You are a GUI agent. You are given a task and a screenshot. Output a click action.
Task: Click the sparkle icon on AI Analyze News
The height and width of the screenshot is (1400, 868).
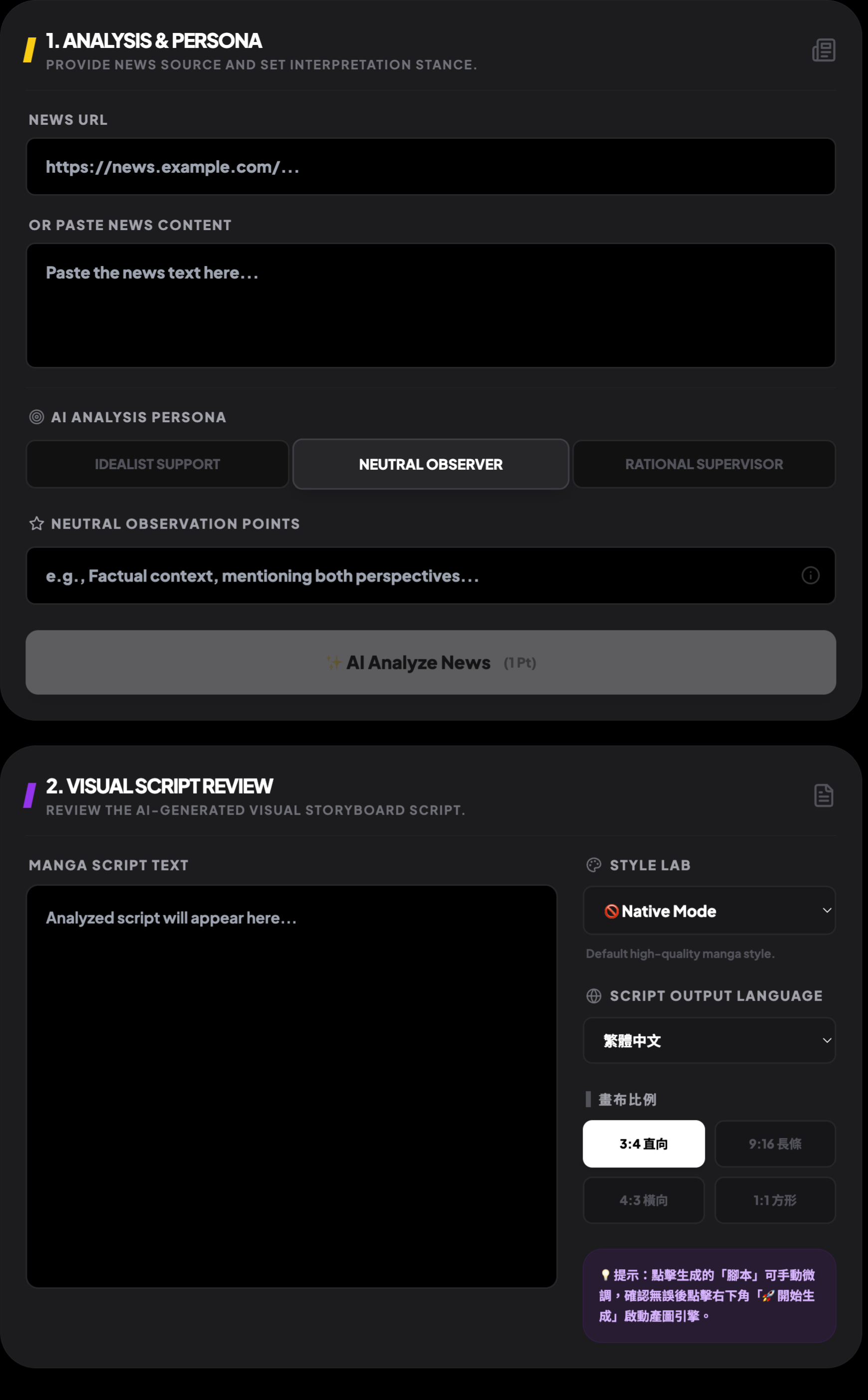(334, 662)
